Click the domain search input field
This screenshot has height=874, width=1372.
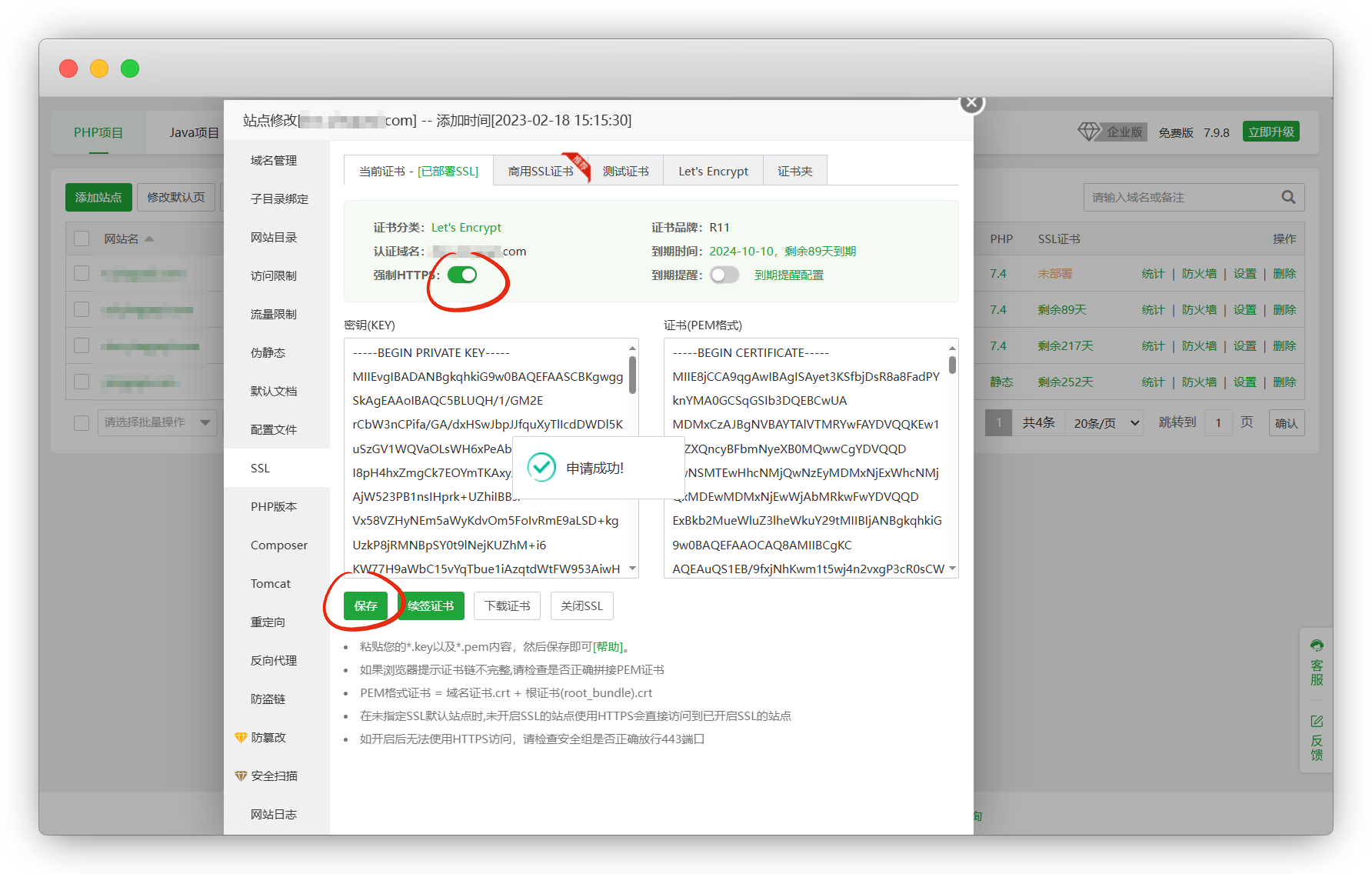click(x=1181, y=198)
